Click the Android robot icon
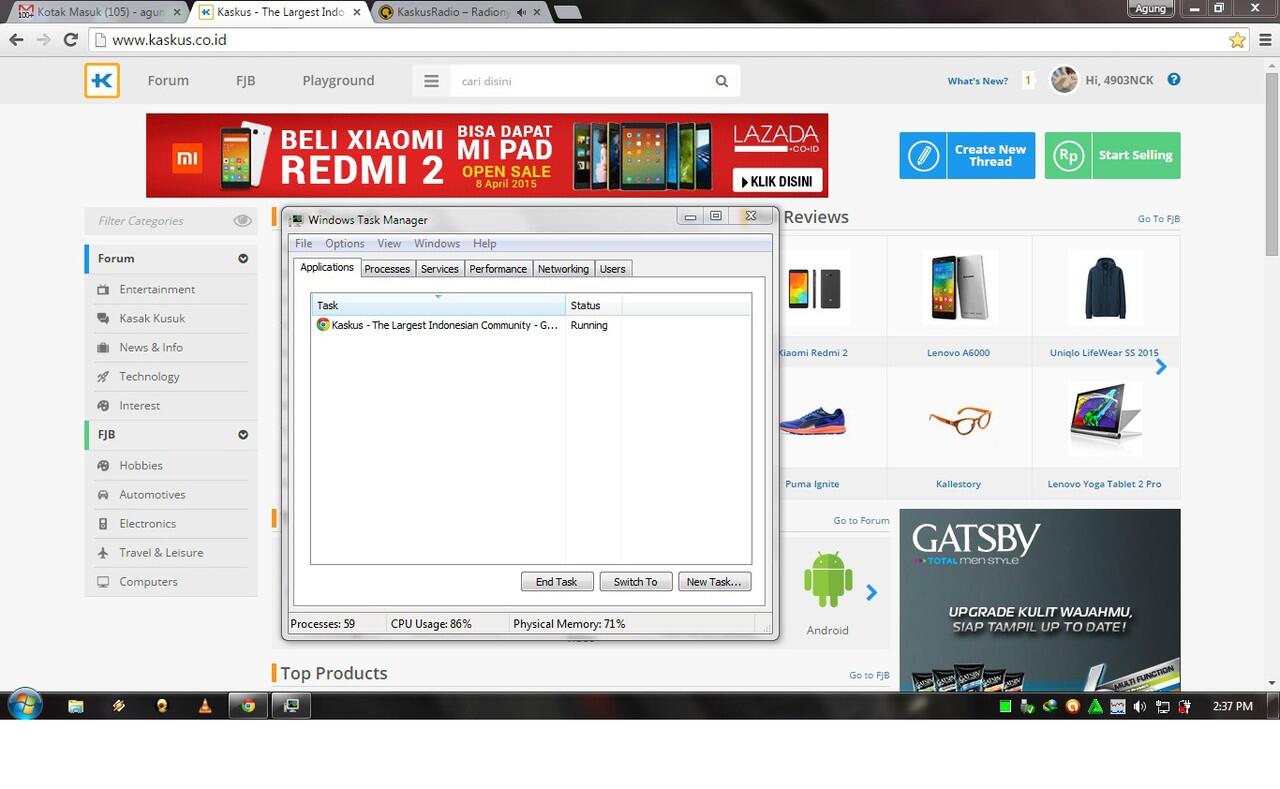This screenshot has width=1280, height=789. [827, 581]
